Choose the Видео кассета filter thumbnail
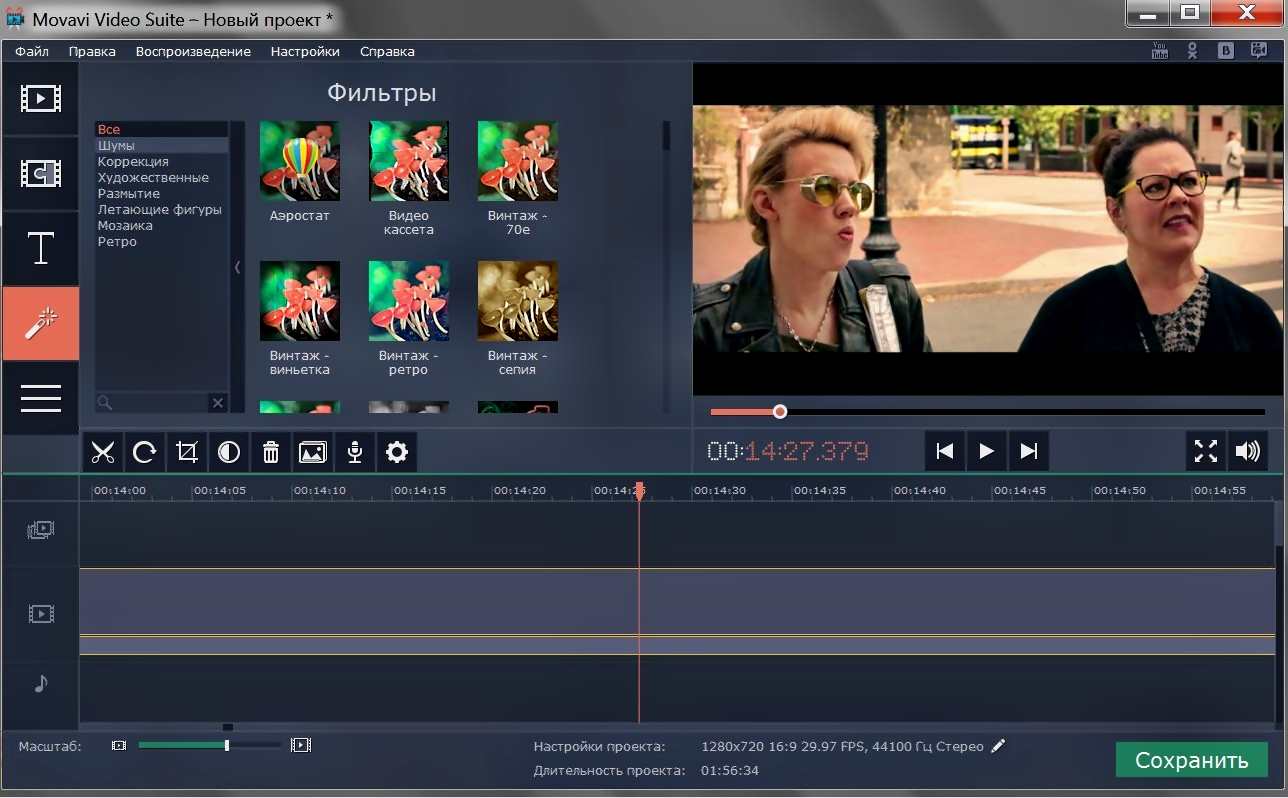 click(408, 161)
